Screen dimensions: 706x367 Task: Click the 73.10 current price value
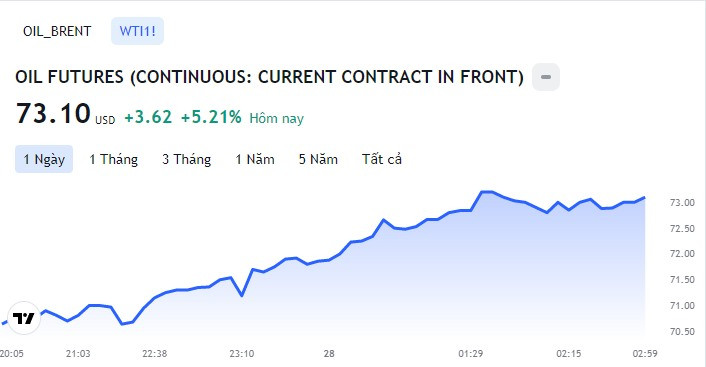click(53, 113)
